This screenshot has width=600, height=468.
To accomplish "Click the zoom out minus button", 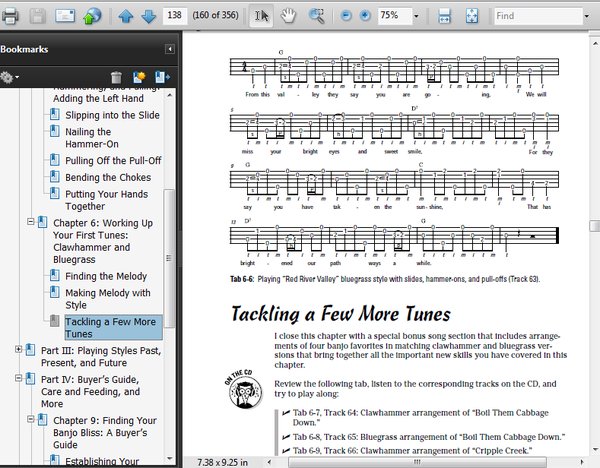I will pos(346,16).
